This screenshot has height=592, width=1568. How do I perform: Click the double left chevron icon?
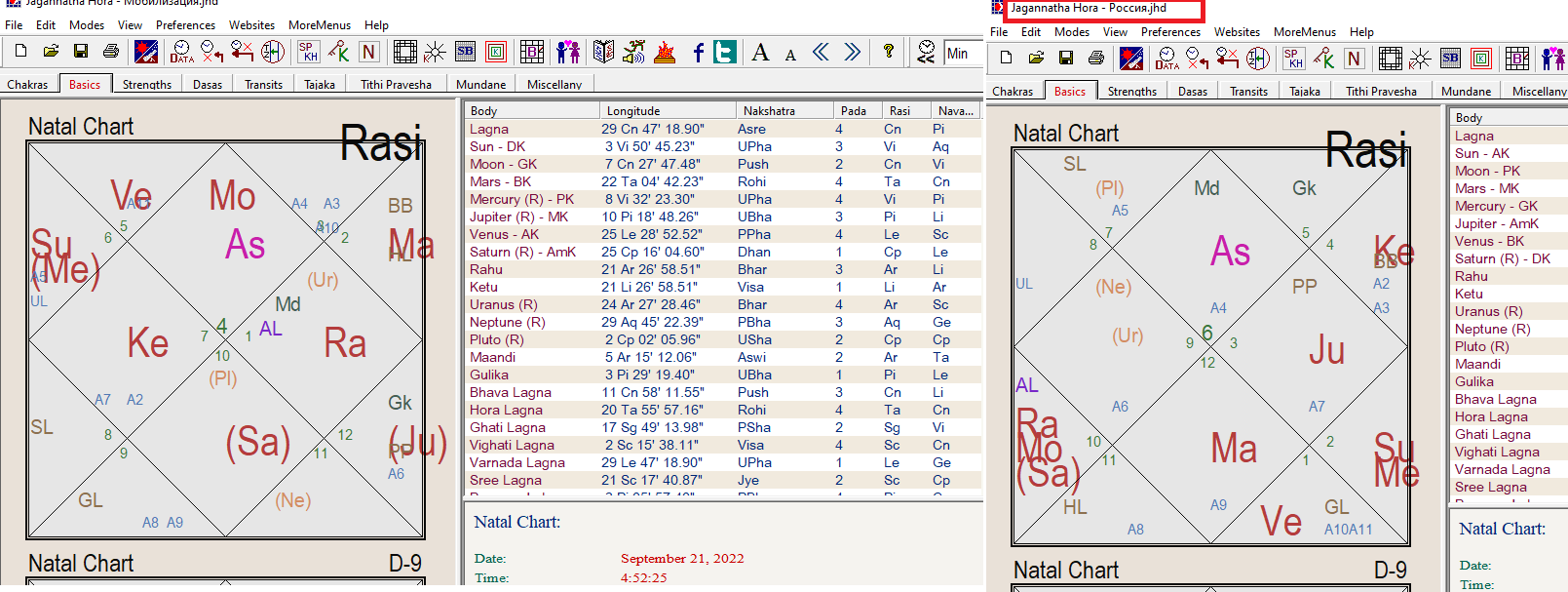click(822, 52)
